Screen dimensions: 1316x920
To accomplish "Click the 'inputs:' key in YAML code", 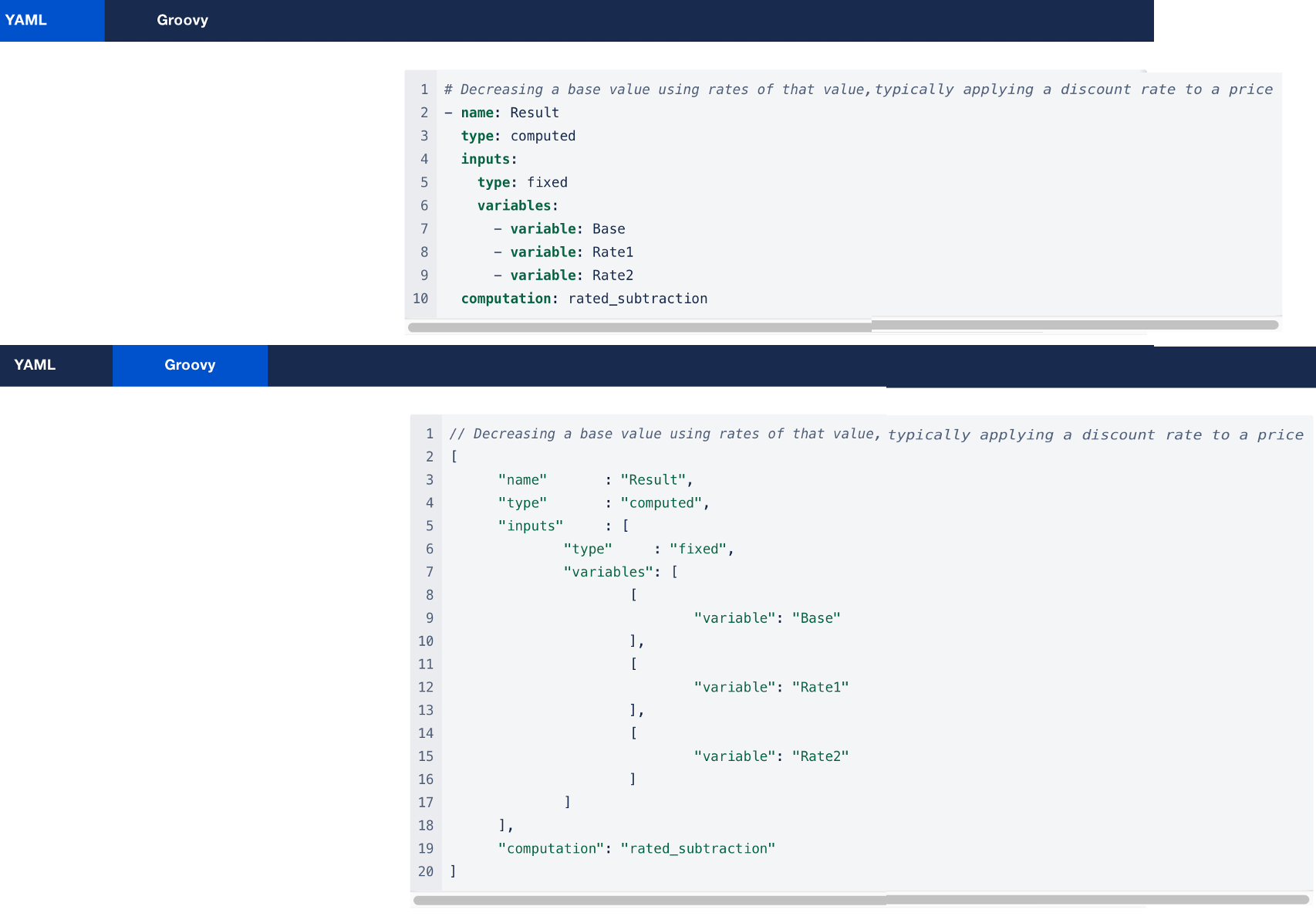I will (x=488, y=159).
